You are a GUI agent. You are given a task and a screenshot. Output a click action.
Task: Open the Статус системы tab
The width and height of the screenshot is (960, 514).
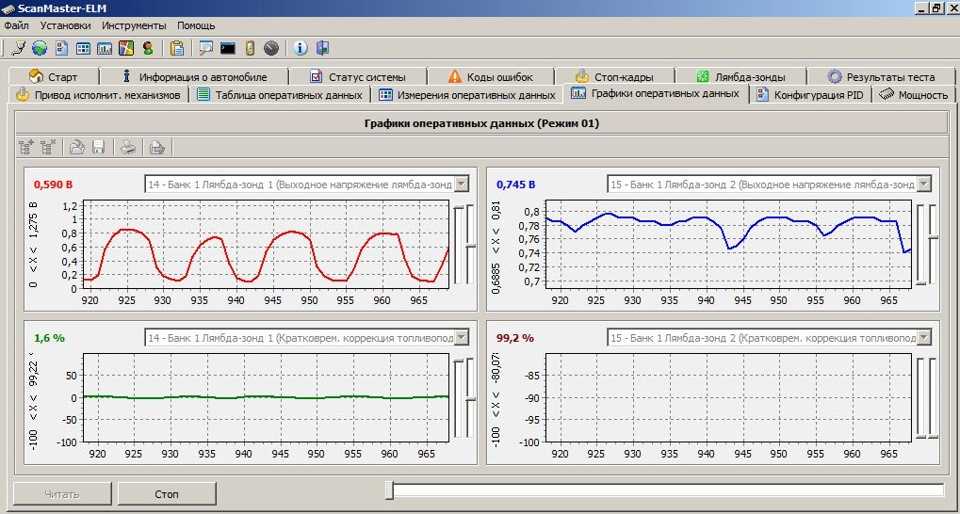tap(358, 77)
